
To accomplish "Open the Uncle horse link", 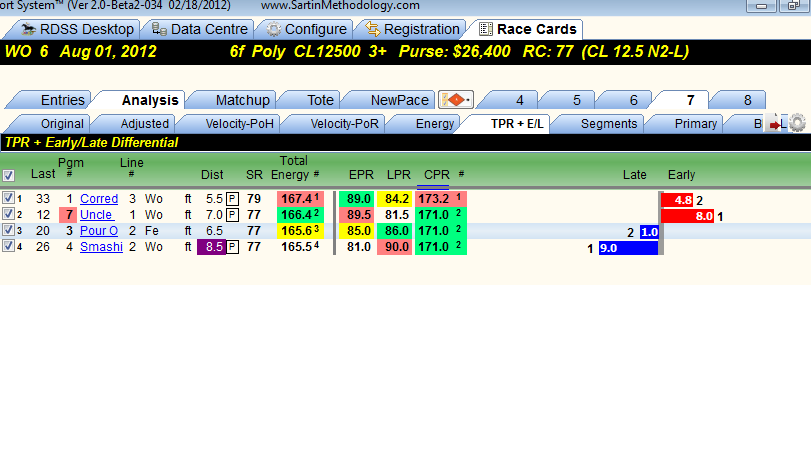I will coord(96,215).
